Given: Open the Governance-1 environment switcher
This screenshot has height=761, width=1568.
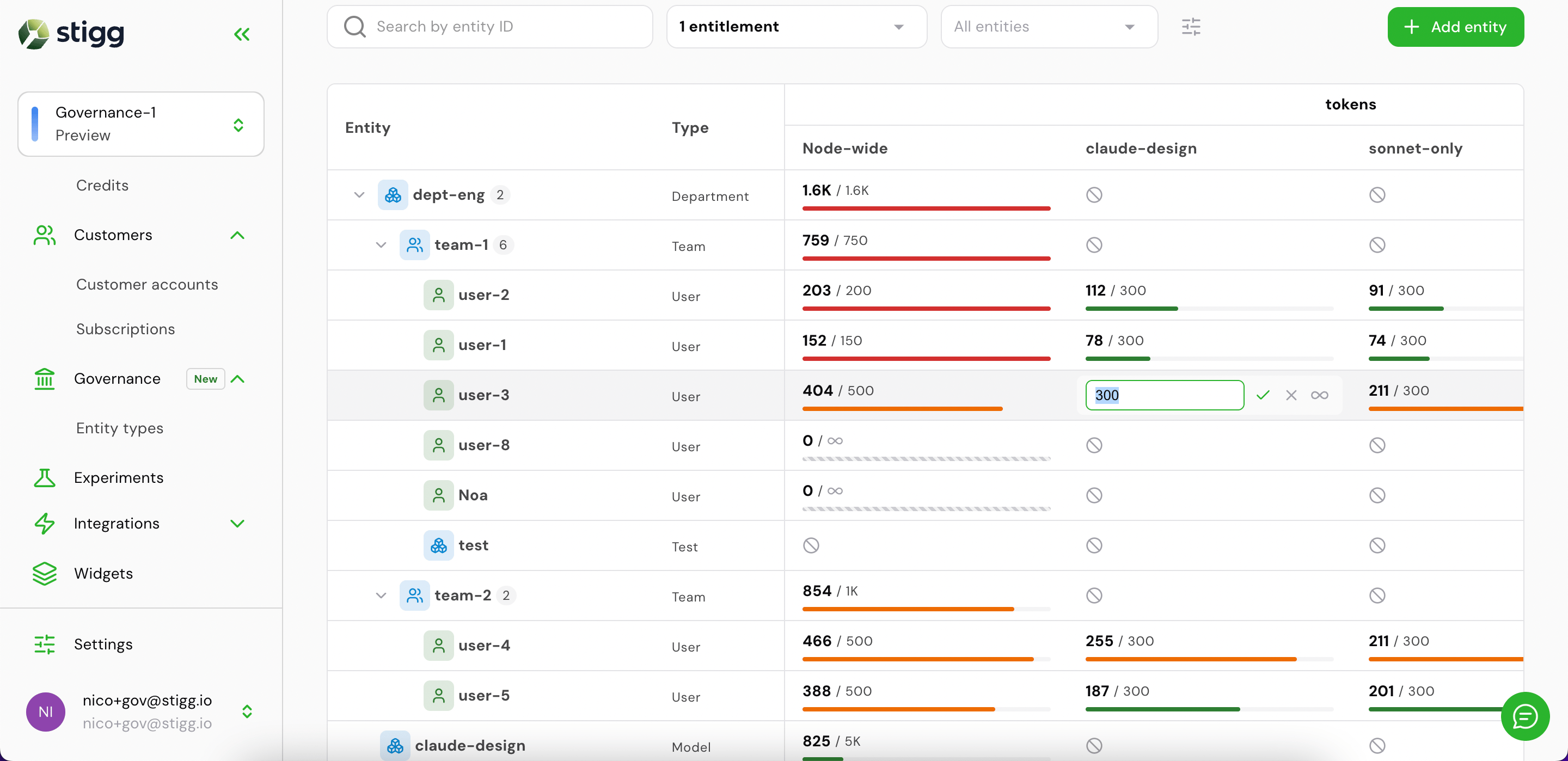Looking at the screenshot, I should [140, 124].
